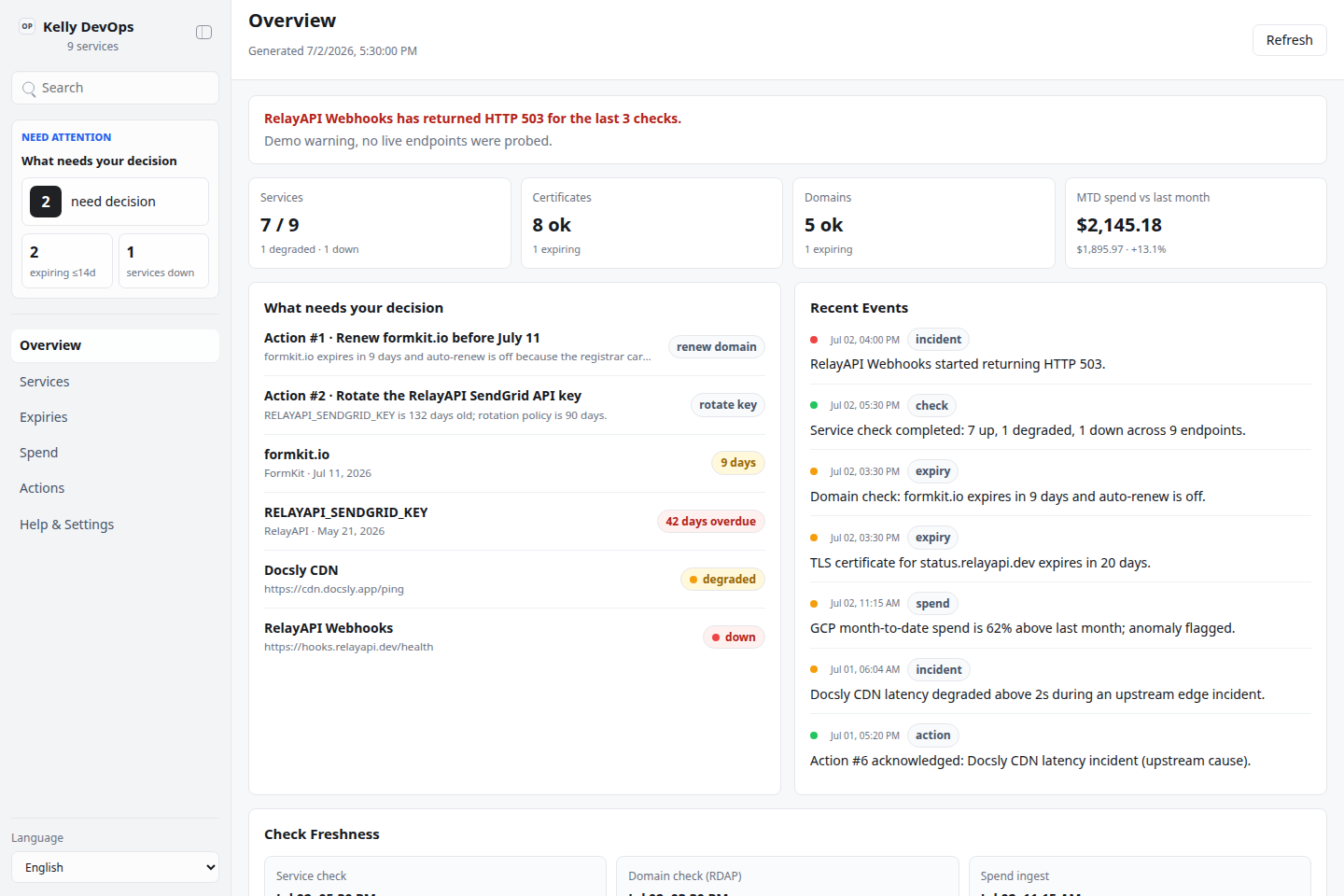The width and height of the screenshot is (1344, 896).
Task: Click the 1 services down tile
Action: [x=163, y=260]
